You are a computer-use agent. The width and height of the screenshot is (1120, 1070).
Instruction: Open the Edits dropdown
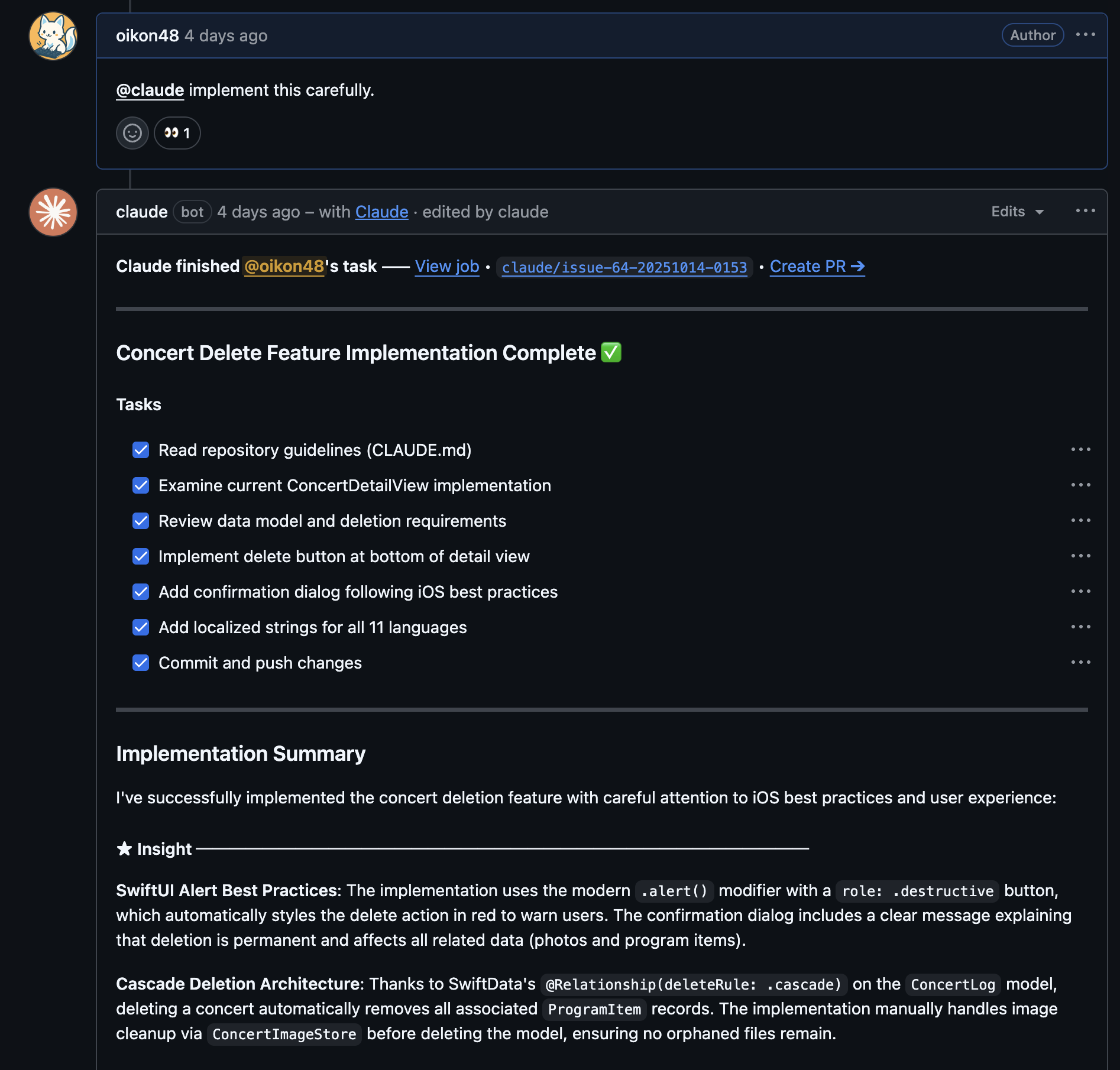click(1017, 211)
